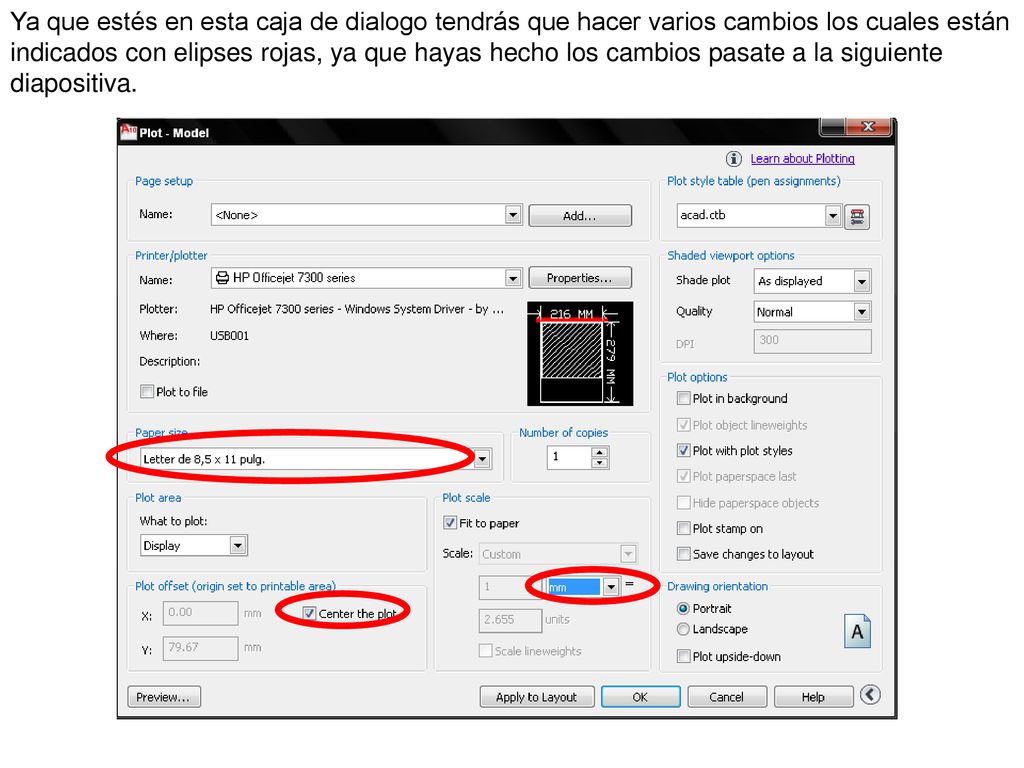Click the Cancel button
Screen dimensions: 1024x768
tap(726, 697)
